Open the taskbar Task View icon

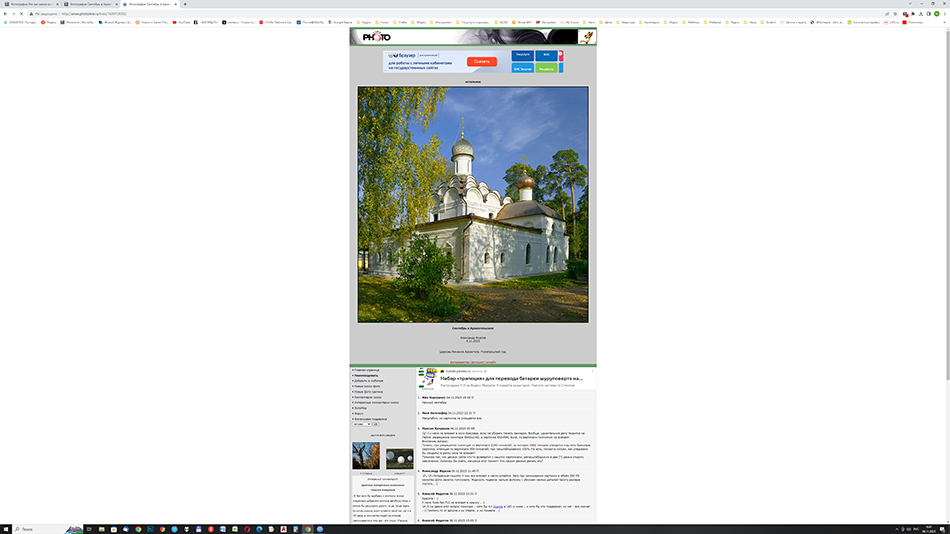[89, 529]
